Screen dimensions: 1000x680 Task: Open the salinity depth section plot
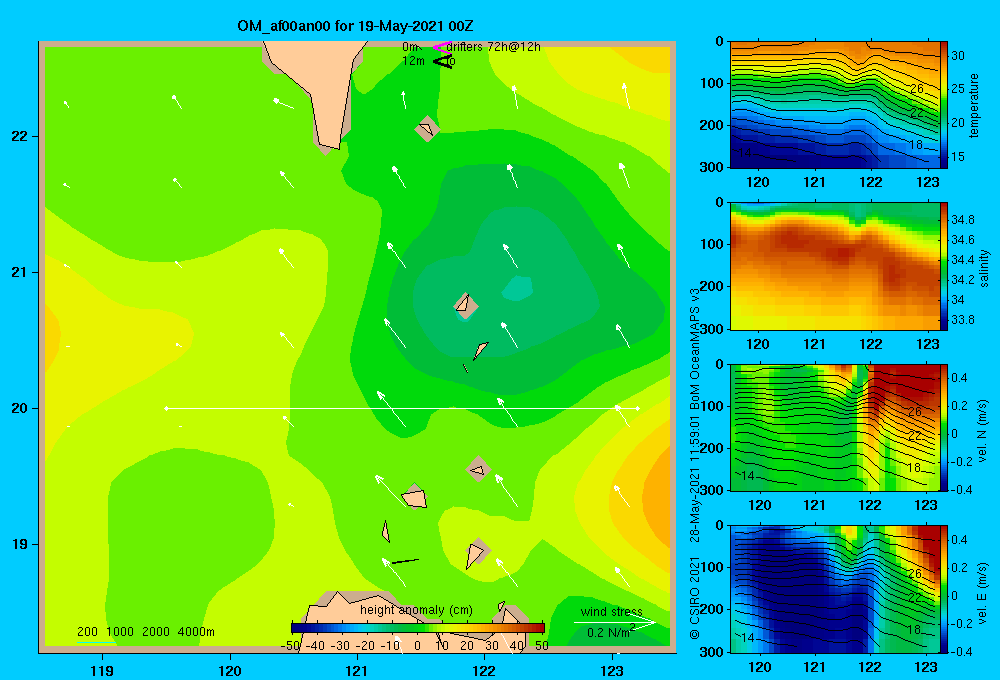(835, 266)
